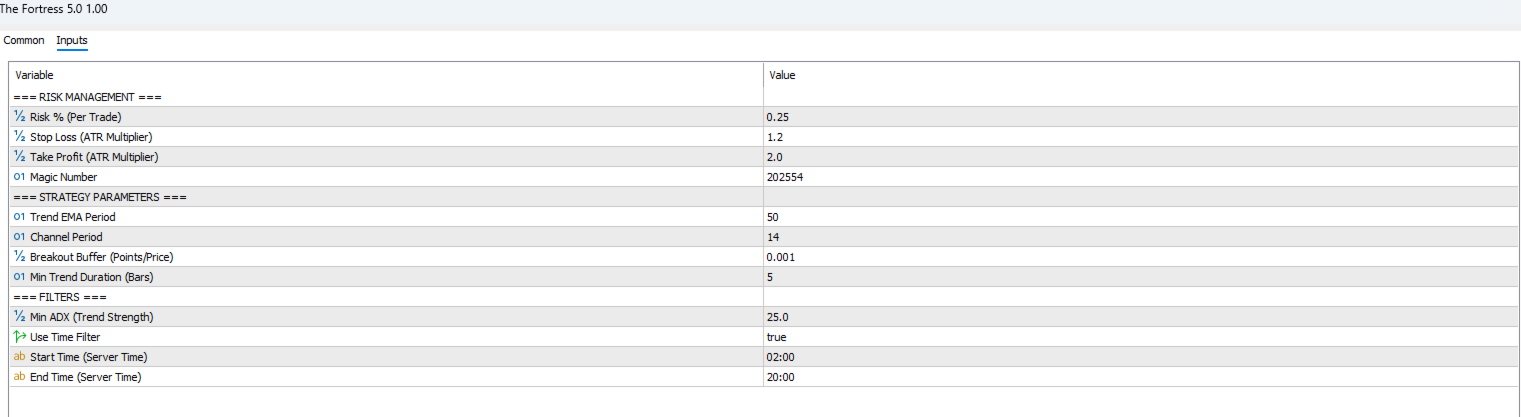1521x417 pixels.
Task: Select the Risk % value 0.25 field
Action: [x=777, y=117]
